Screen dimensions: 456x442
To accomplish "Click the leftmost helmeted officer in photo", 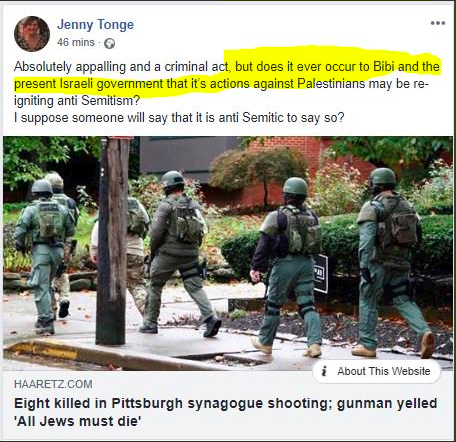I will 44,257.
